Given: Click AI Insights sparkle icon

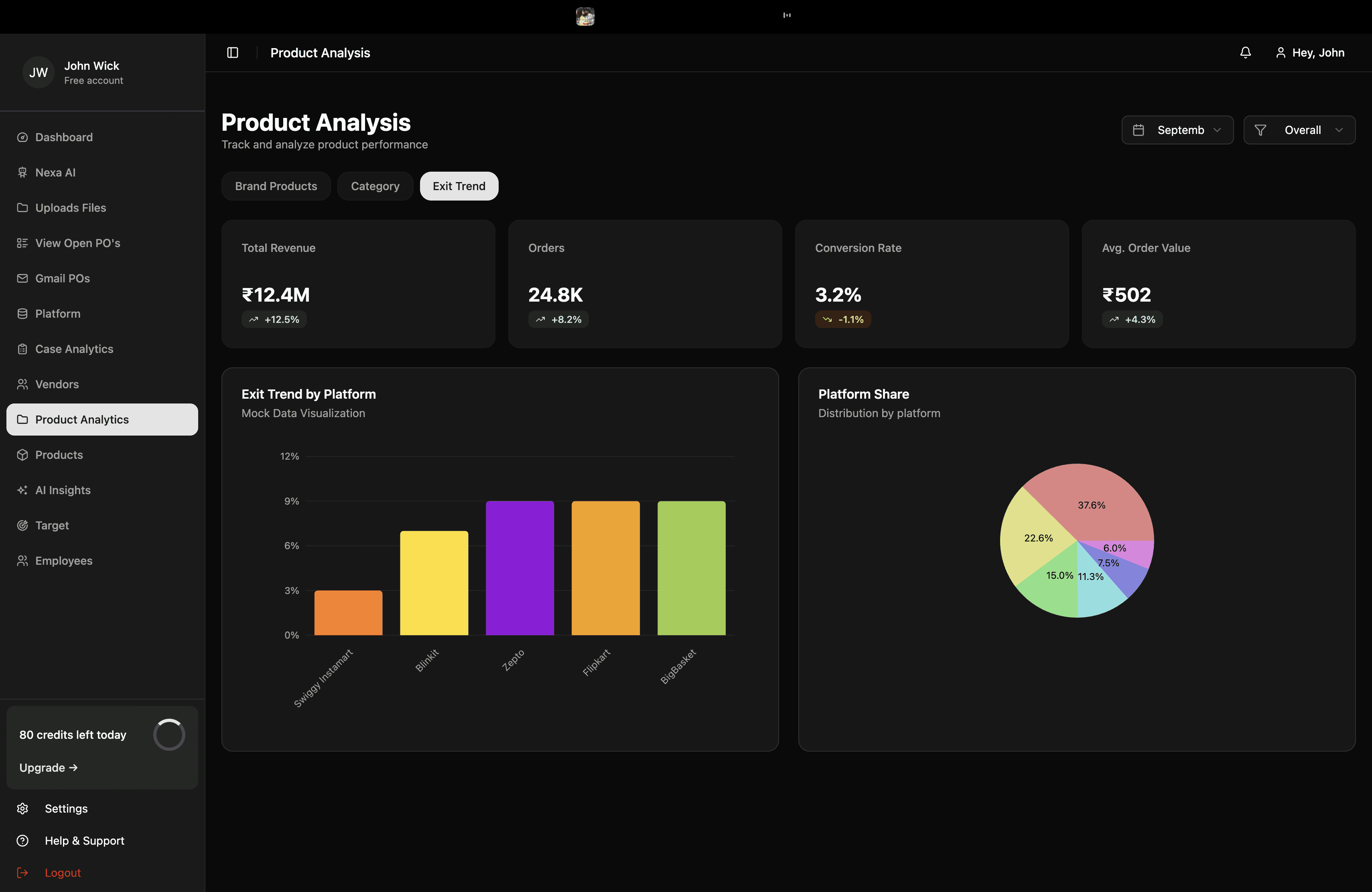Looking at the screenshot, I should (x=22, y=490).
